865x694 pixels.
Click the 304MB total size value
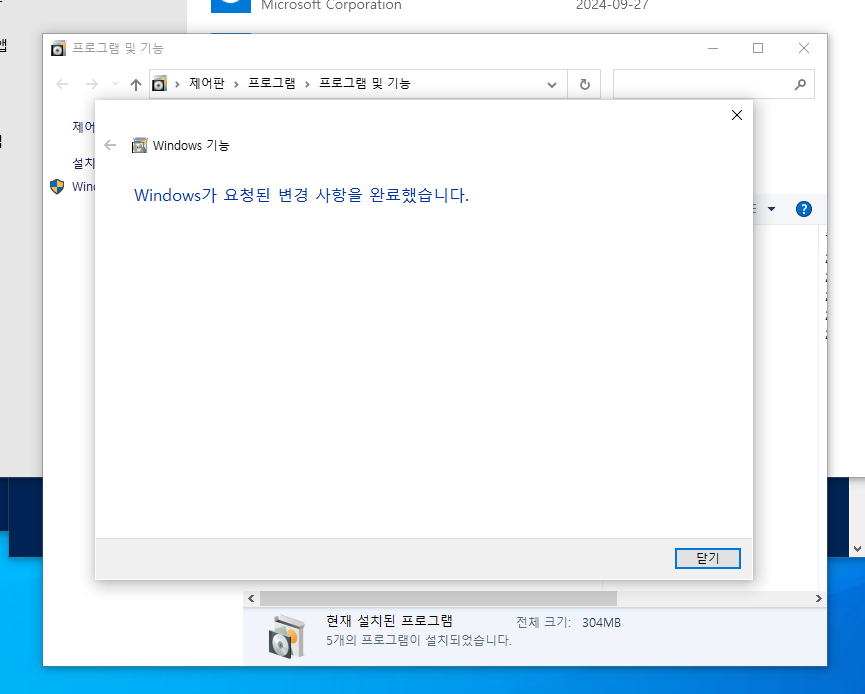601,623
